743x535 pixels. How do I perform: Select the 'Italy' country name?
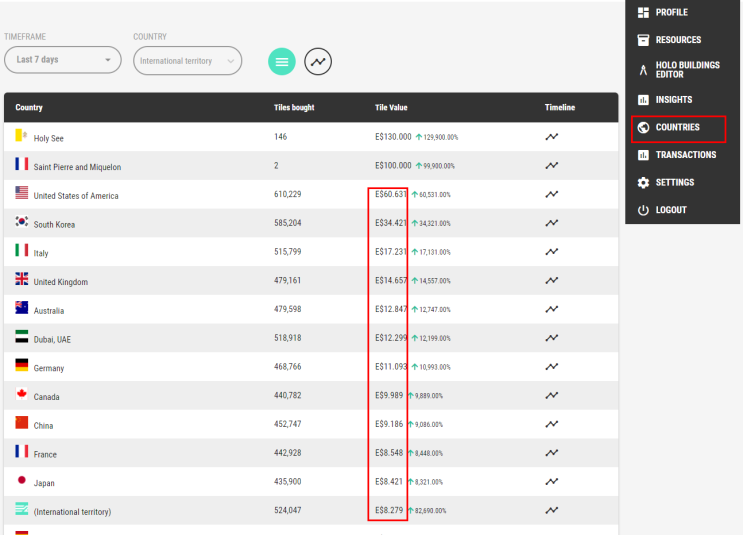click(x=41, y=254)
